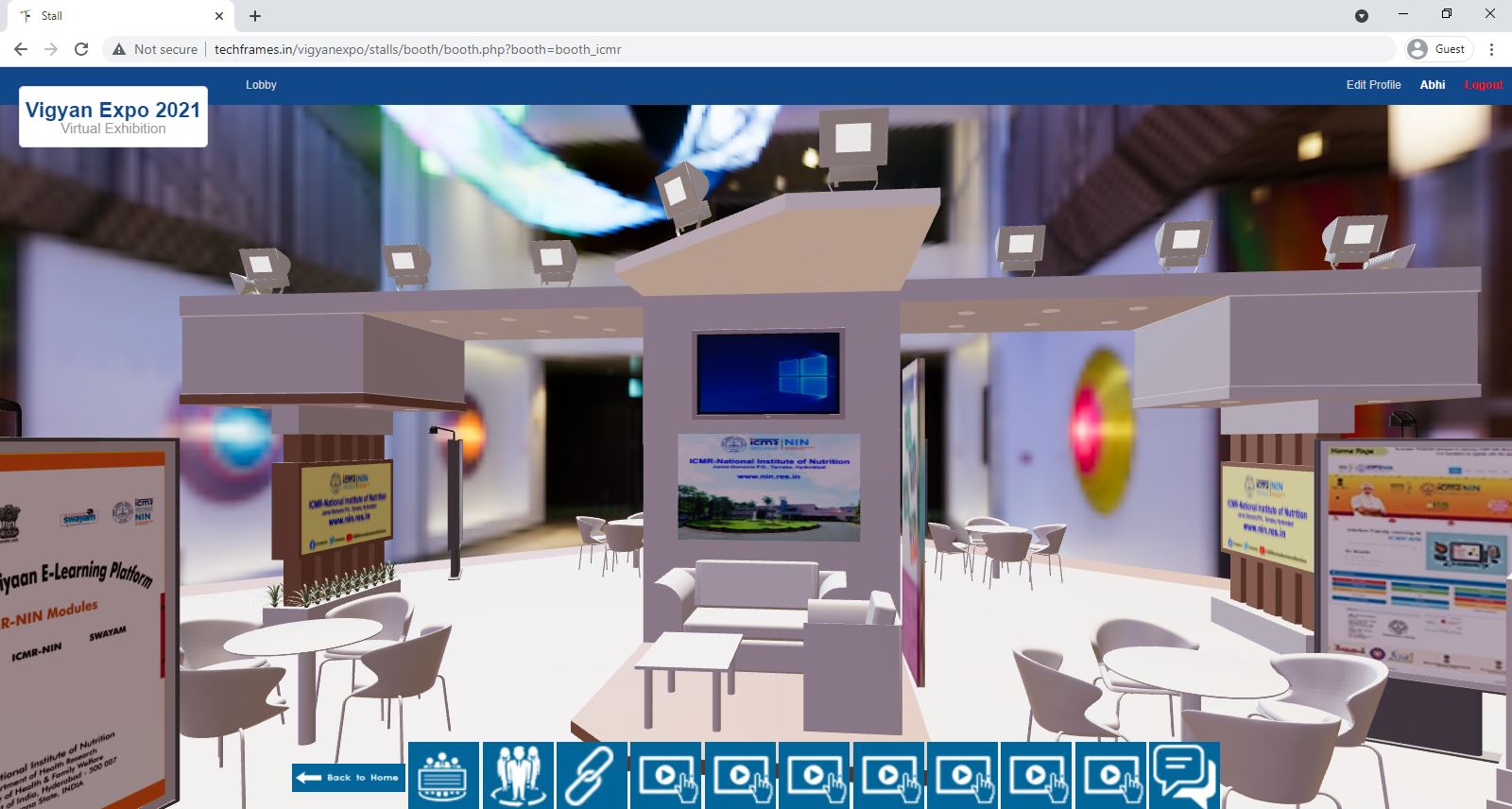
Task: Open the conference panel icon in bottom toolbar
Action: pyautogui.click(x=443, y=776)
